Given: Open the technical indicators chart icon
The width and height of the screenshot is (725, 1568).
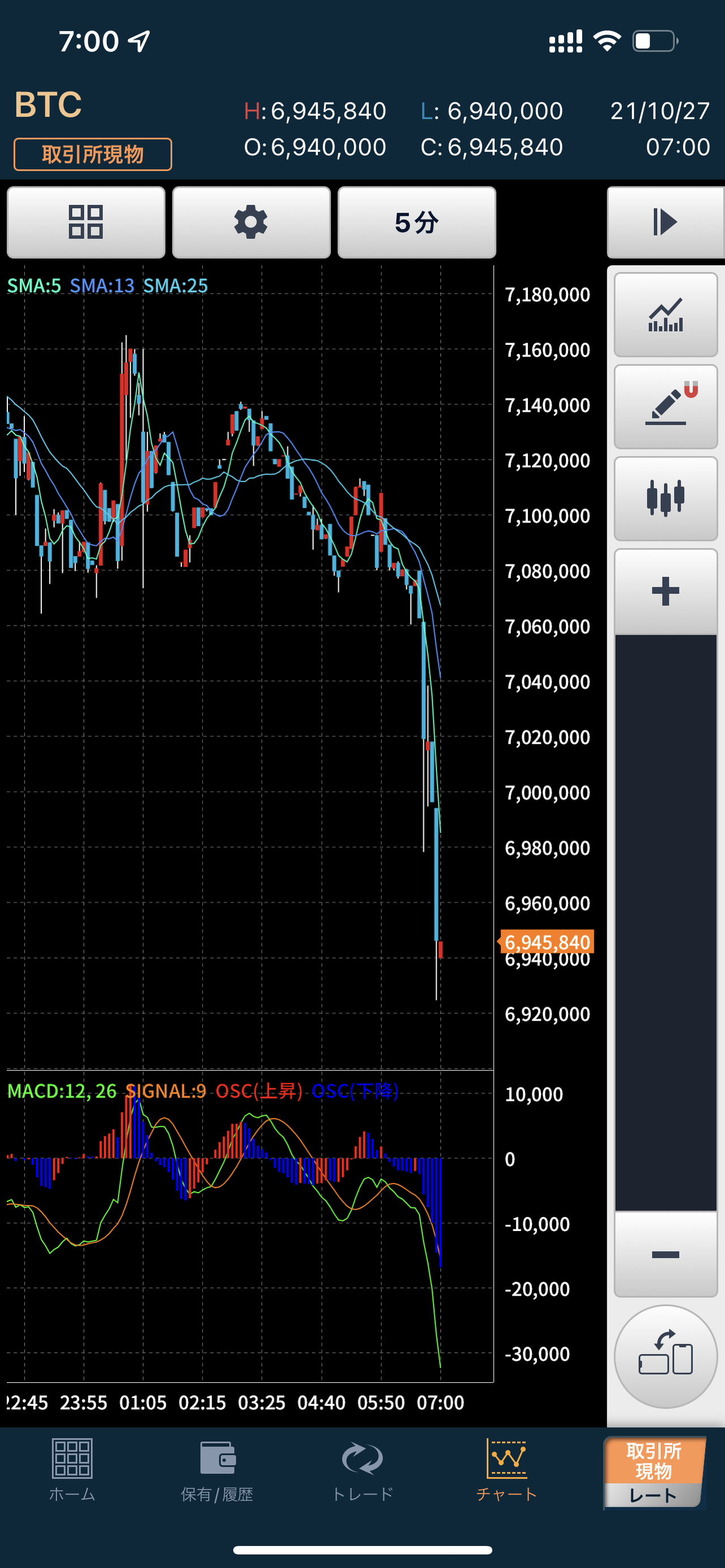Looking at the screenshot, I should (x=666, y=315).
